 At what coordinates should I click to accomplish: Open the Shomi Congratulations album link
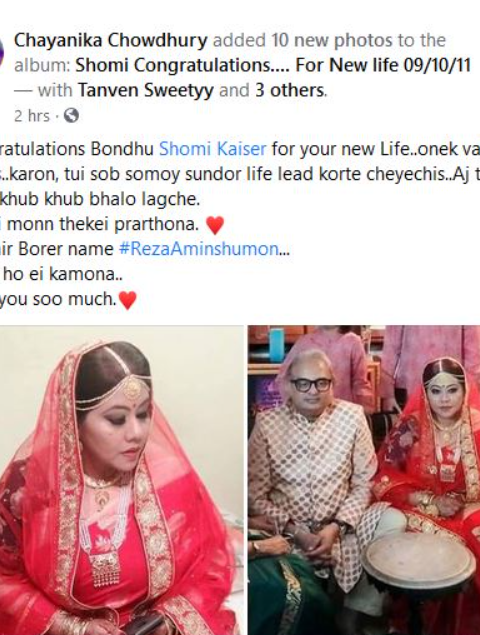pyautogui.click(x=273, y=65)
